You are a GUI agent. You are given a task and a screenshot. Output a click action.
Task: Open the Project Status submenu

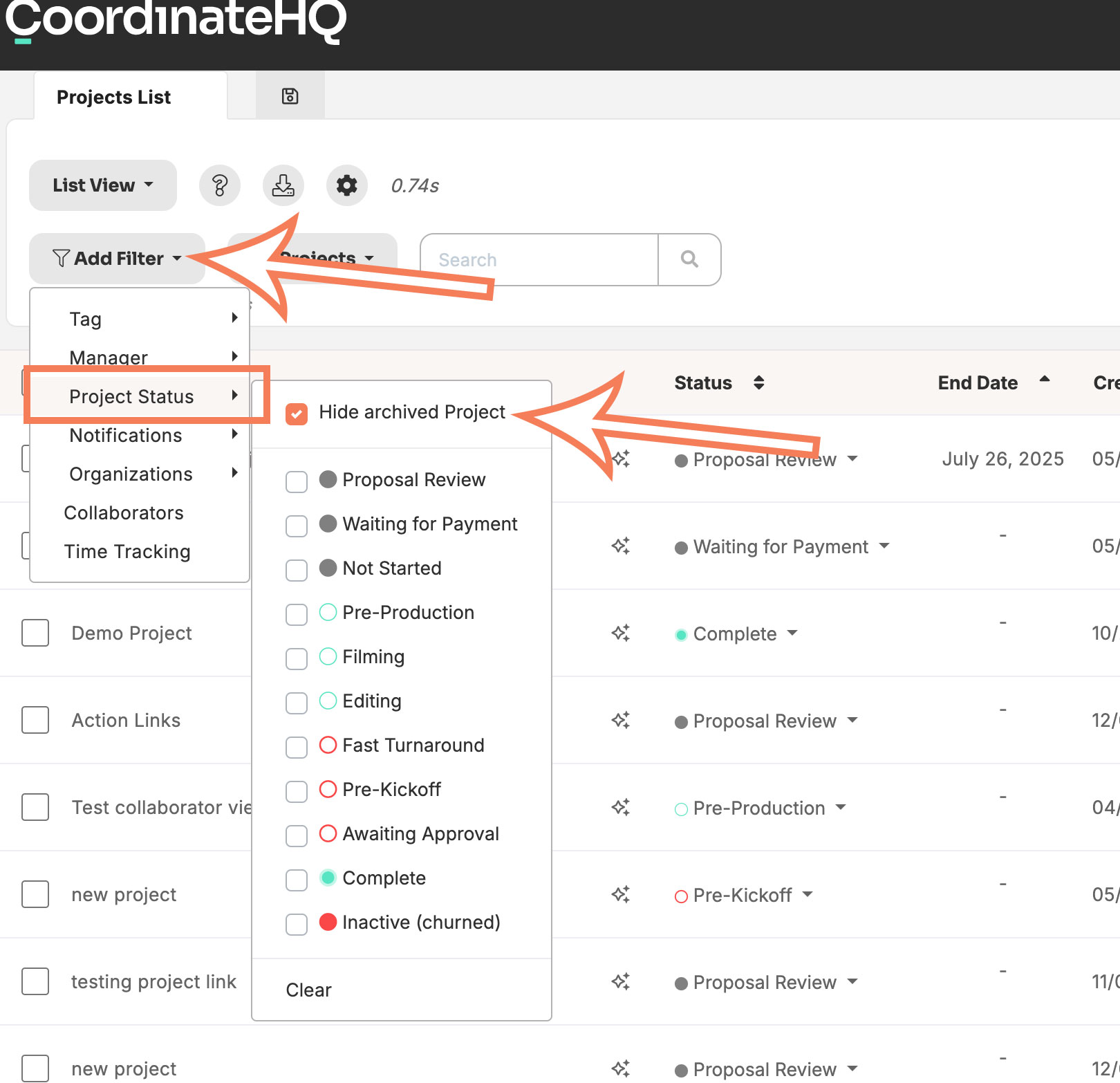click(140, 396)
